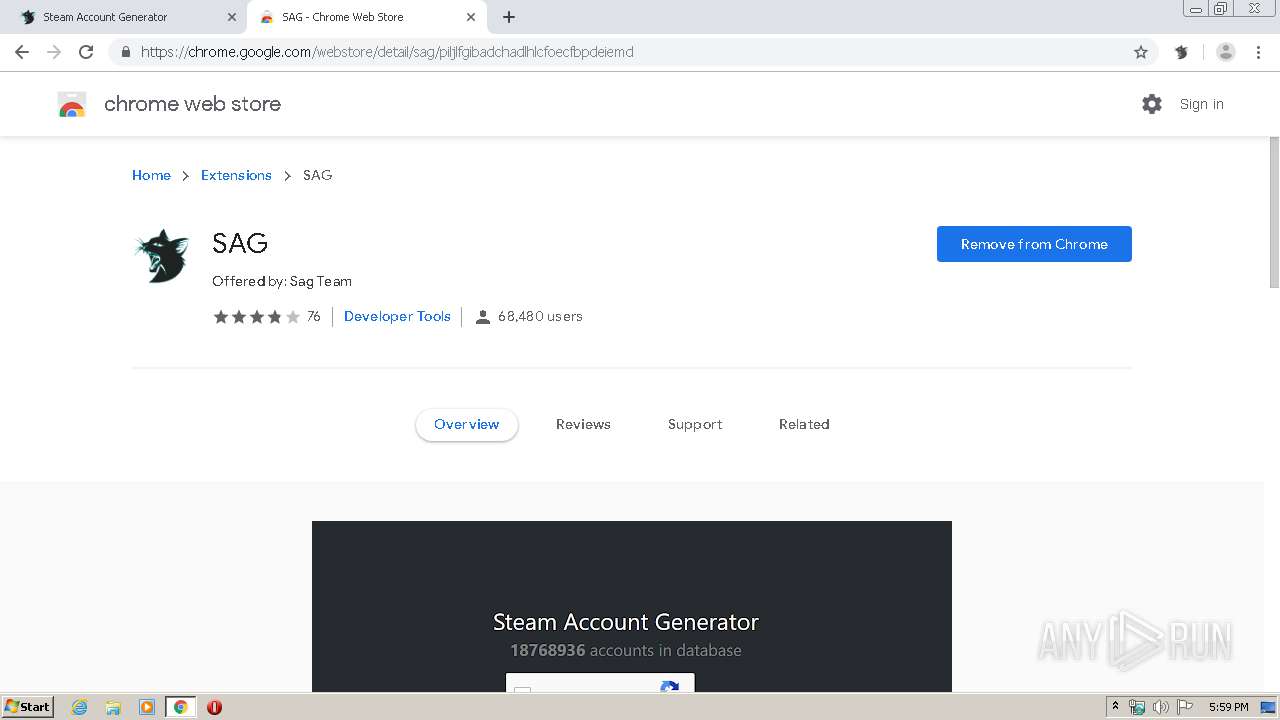Close the Steam Account Generator tab

coord(232,17)
